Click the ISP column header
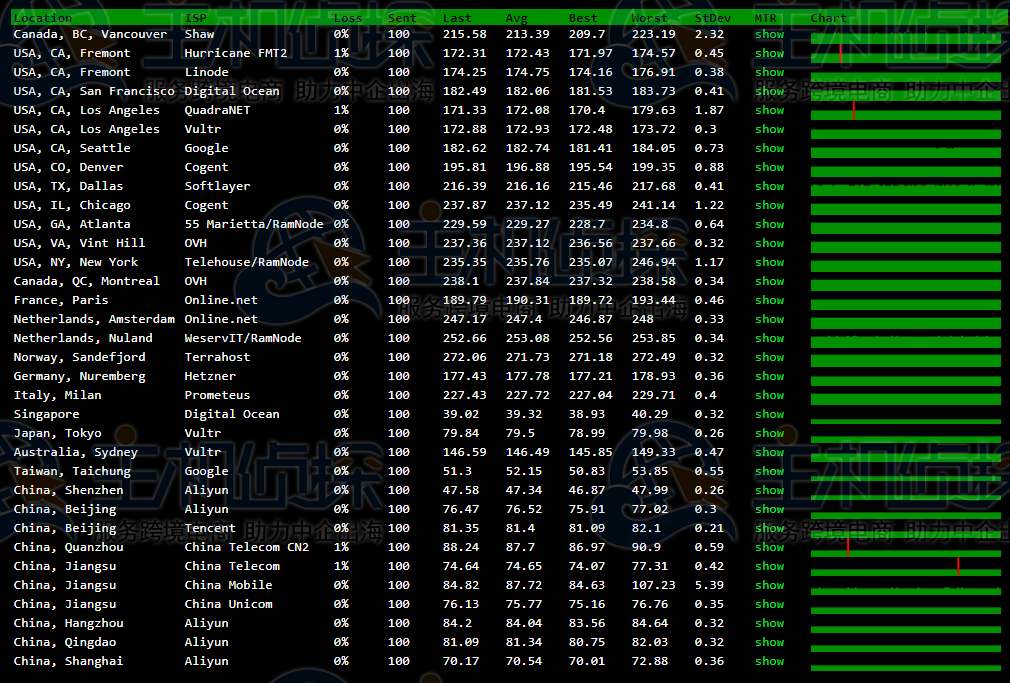Screen dimensions: 1010x683 195,17
